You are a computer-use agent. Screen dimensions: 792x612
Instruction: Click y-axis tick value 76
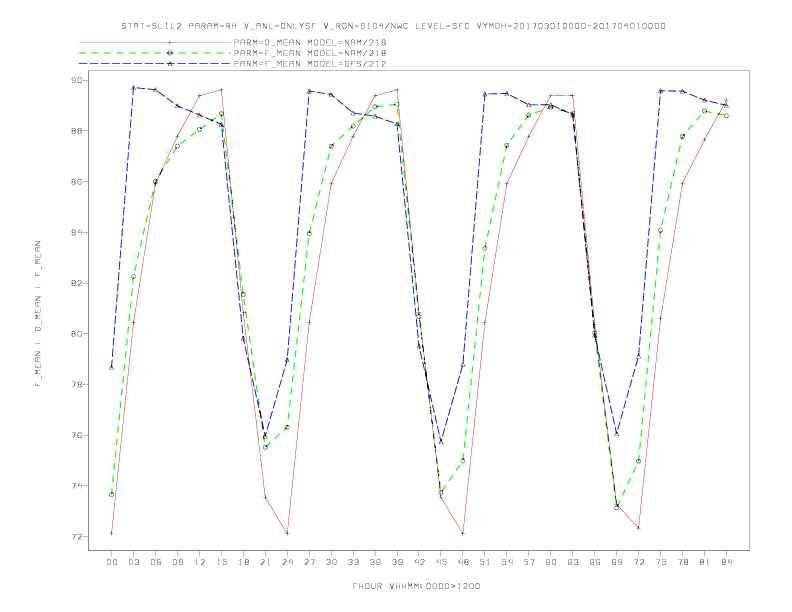pyautogui.click(x=75, y=435)
